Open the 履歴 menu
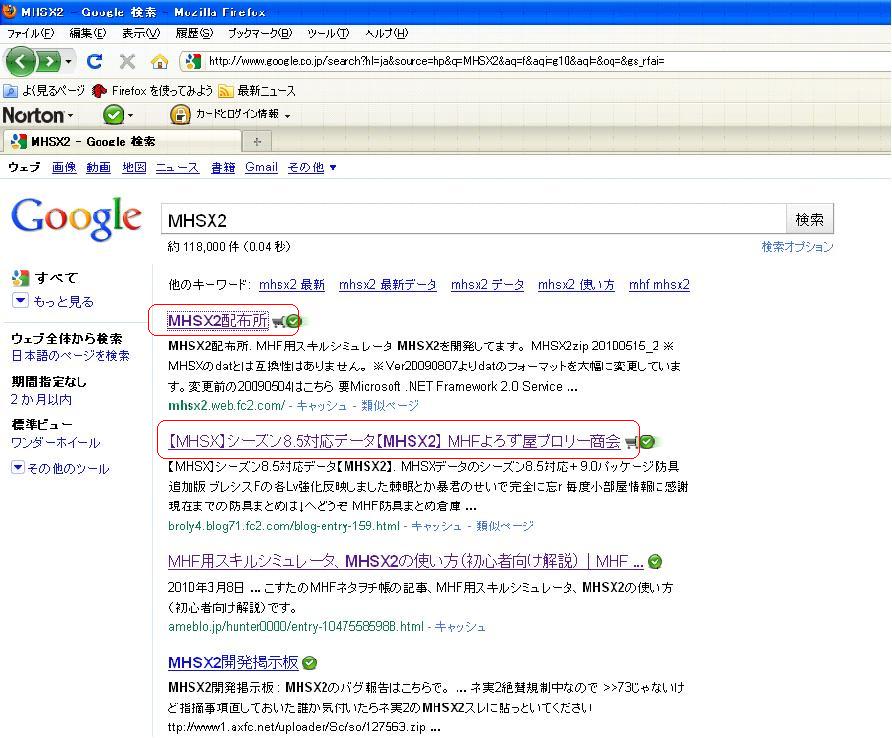 [x=194, y=33]
